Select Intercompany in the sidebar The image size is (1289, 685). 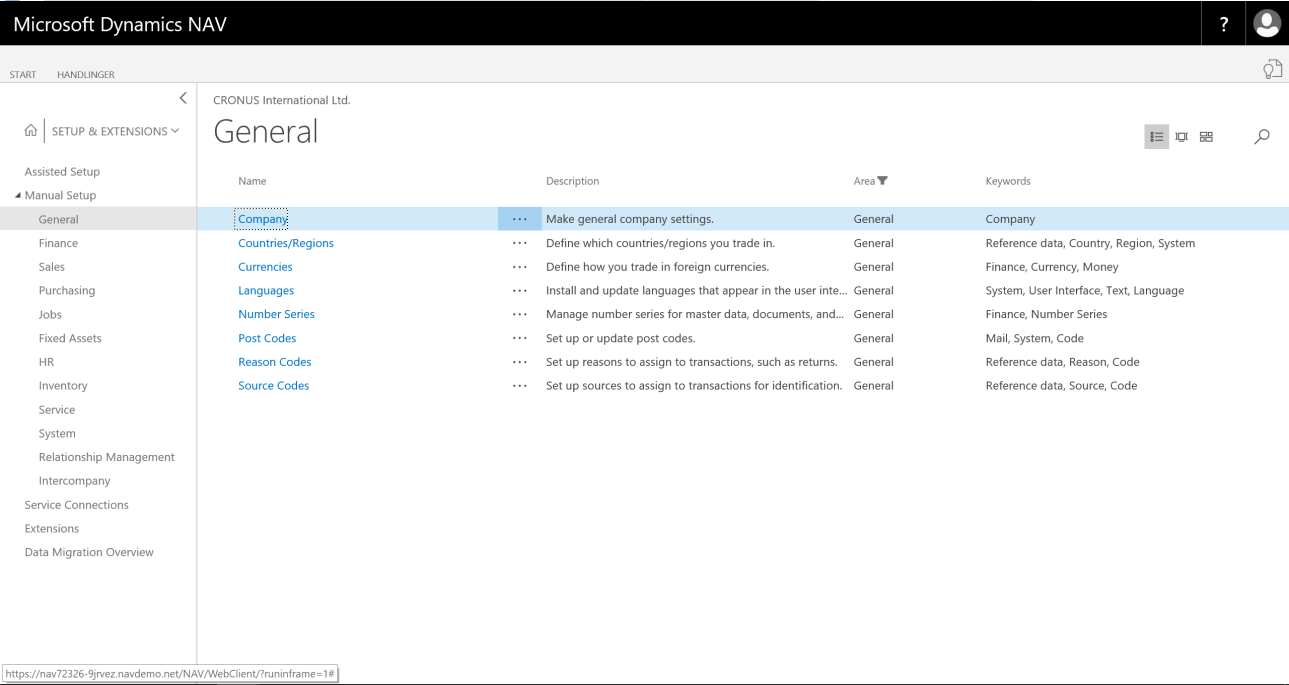75,481
